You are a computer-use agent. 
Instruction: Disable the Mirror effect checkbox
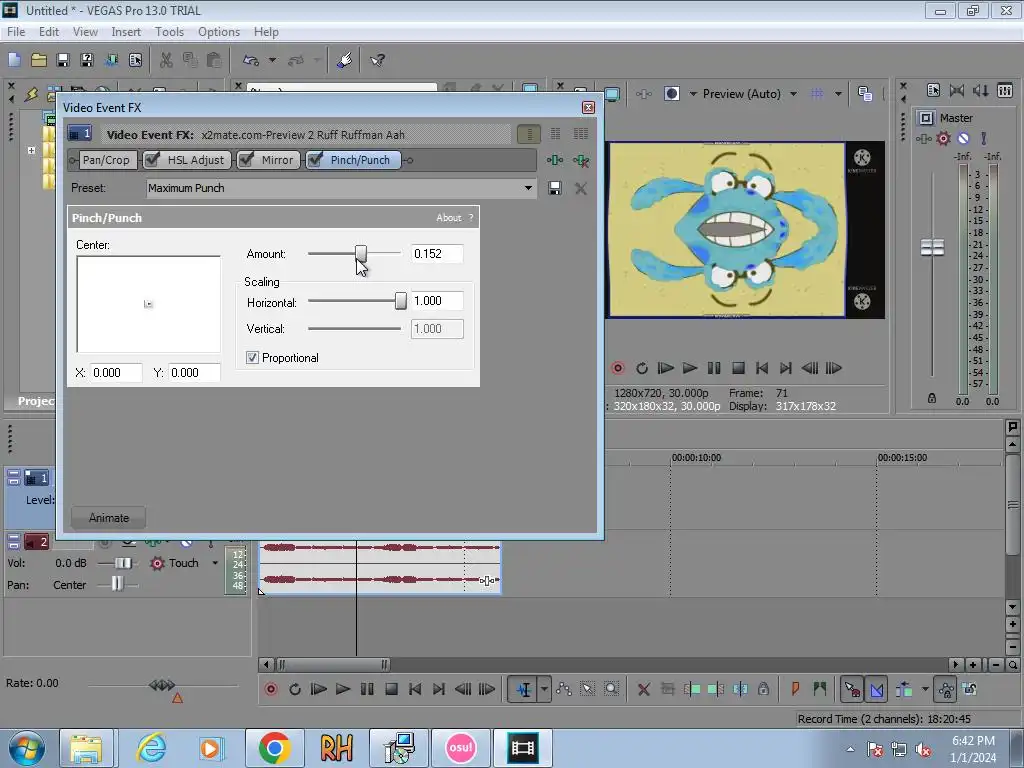(x=246, y=160)
